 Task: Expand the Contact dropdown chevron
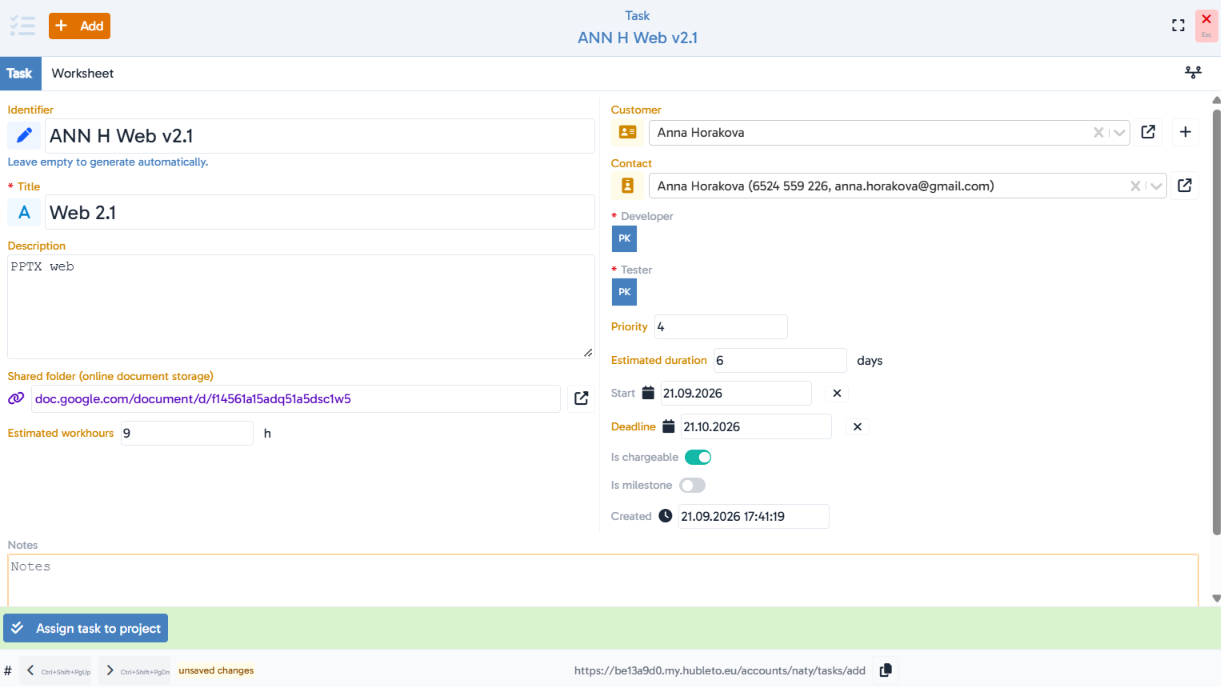[1156, 186]
